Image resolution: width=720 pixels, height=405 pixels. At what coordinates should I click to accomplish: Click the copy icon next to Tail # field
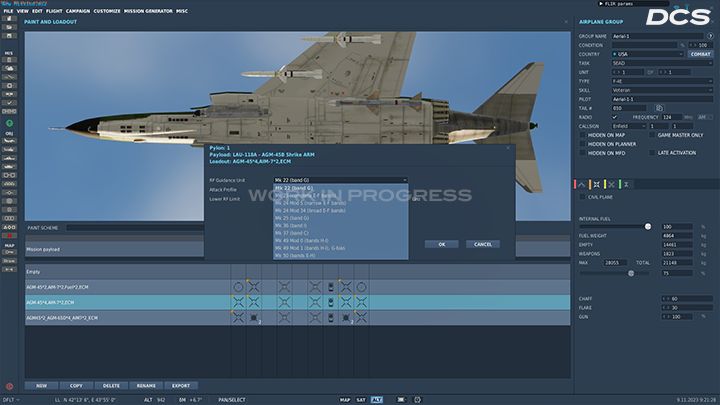point(658,107)
